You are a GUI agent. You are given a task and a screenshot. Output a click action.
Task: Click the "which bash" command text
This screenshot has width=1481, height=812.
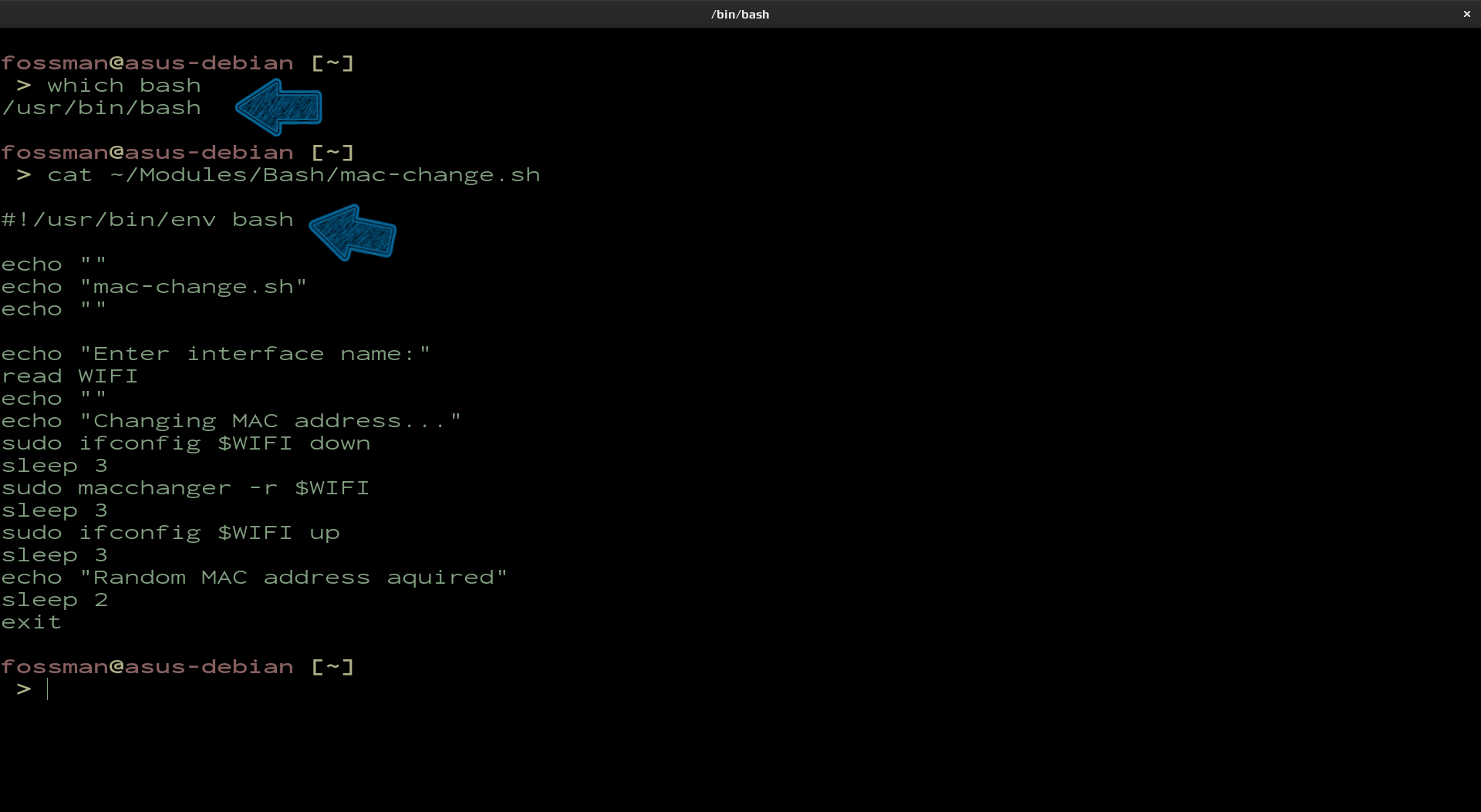123,86
